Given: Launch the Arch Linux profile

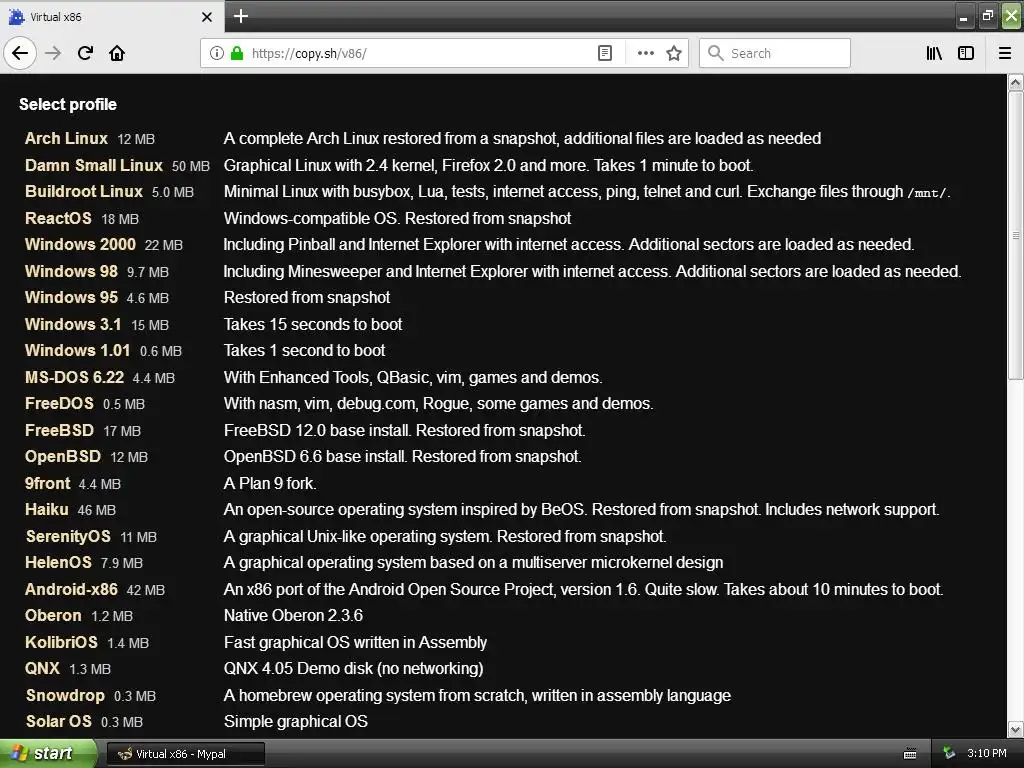Looking at the screenshot, I should pyautogui.click(x=66, y=138).
